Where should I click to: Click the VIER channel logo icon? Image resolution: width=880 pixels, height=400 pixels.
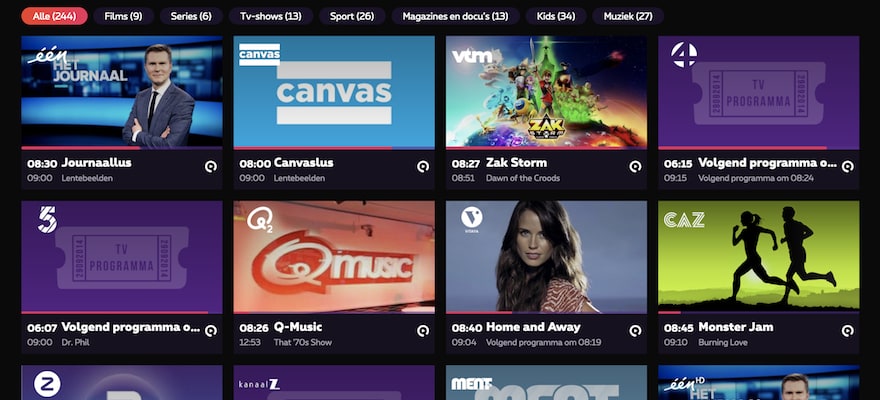pos(684,55)
